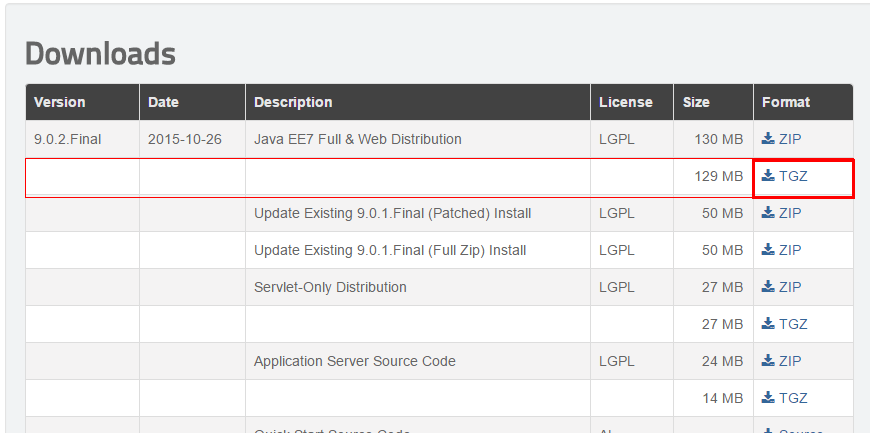Click download icon beside highlighted 129 MB TGZ

click(768, 175)
